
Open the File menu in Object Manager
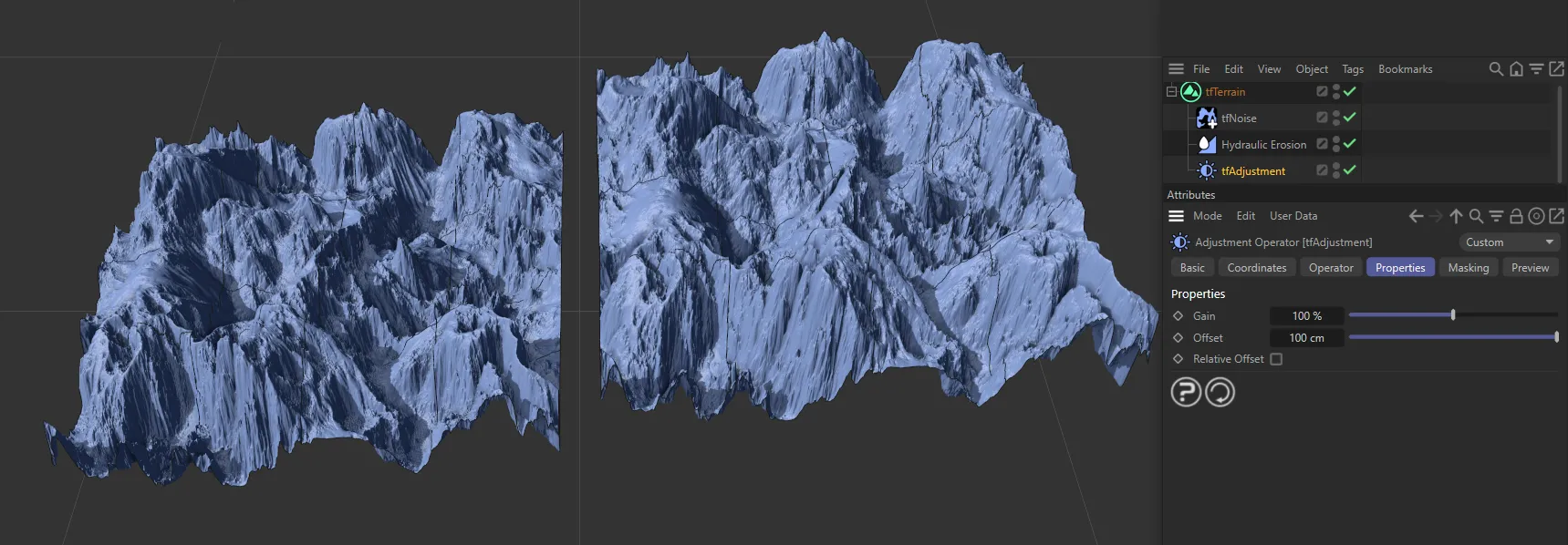click(1201, 69)
